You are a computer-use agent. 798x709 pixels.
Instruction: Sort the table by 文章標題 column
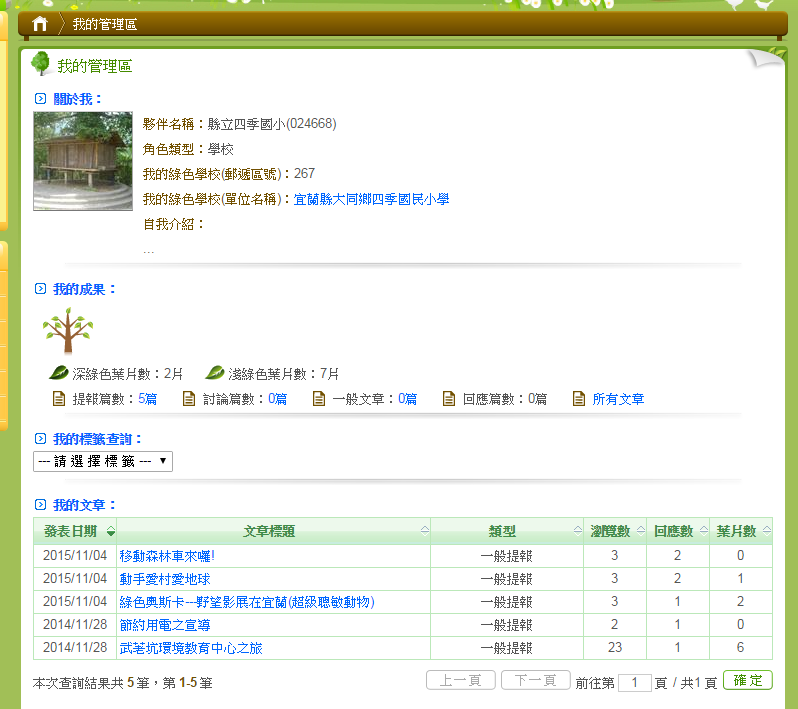(x=274, y=531)
